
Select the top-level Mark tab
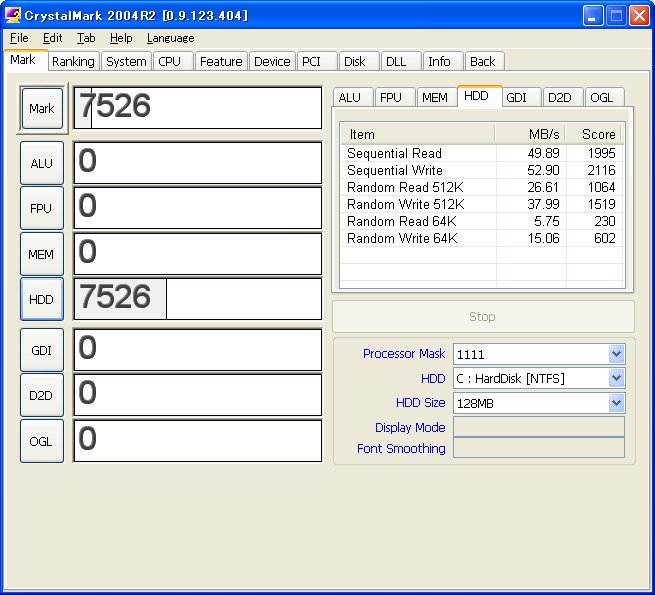point(25,60)
